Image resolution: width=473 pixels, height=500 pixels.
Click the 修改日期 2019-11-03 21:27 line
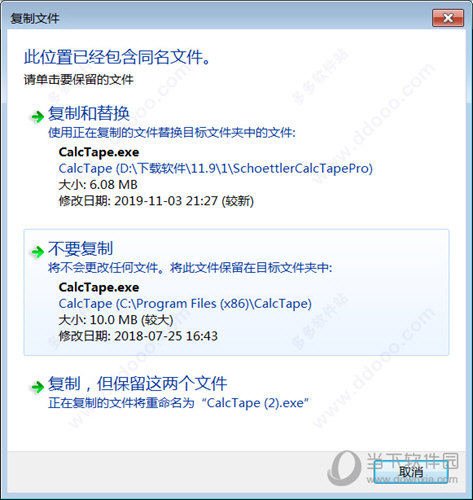coord(156,201)
